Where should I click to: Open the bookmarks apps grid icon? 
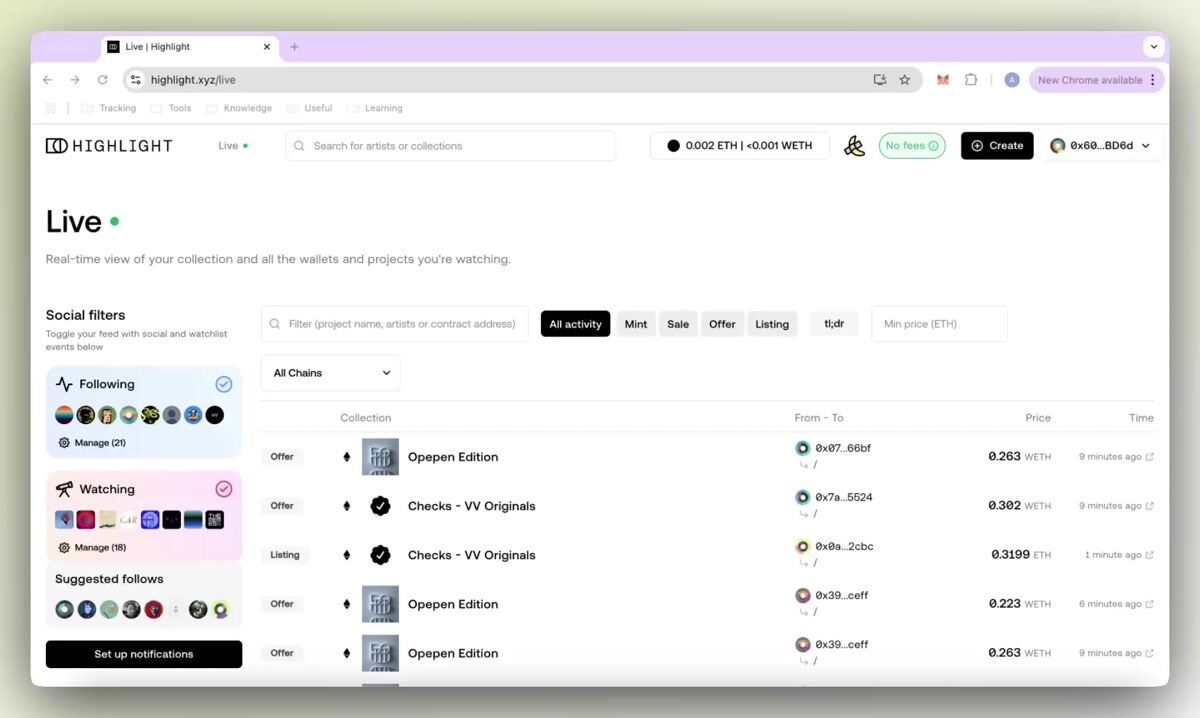point(51,108)
